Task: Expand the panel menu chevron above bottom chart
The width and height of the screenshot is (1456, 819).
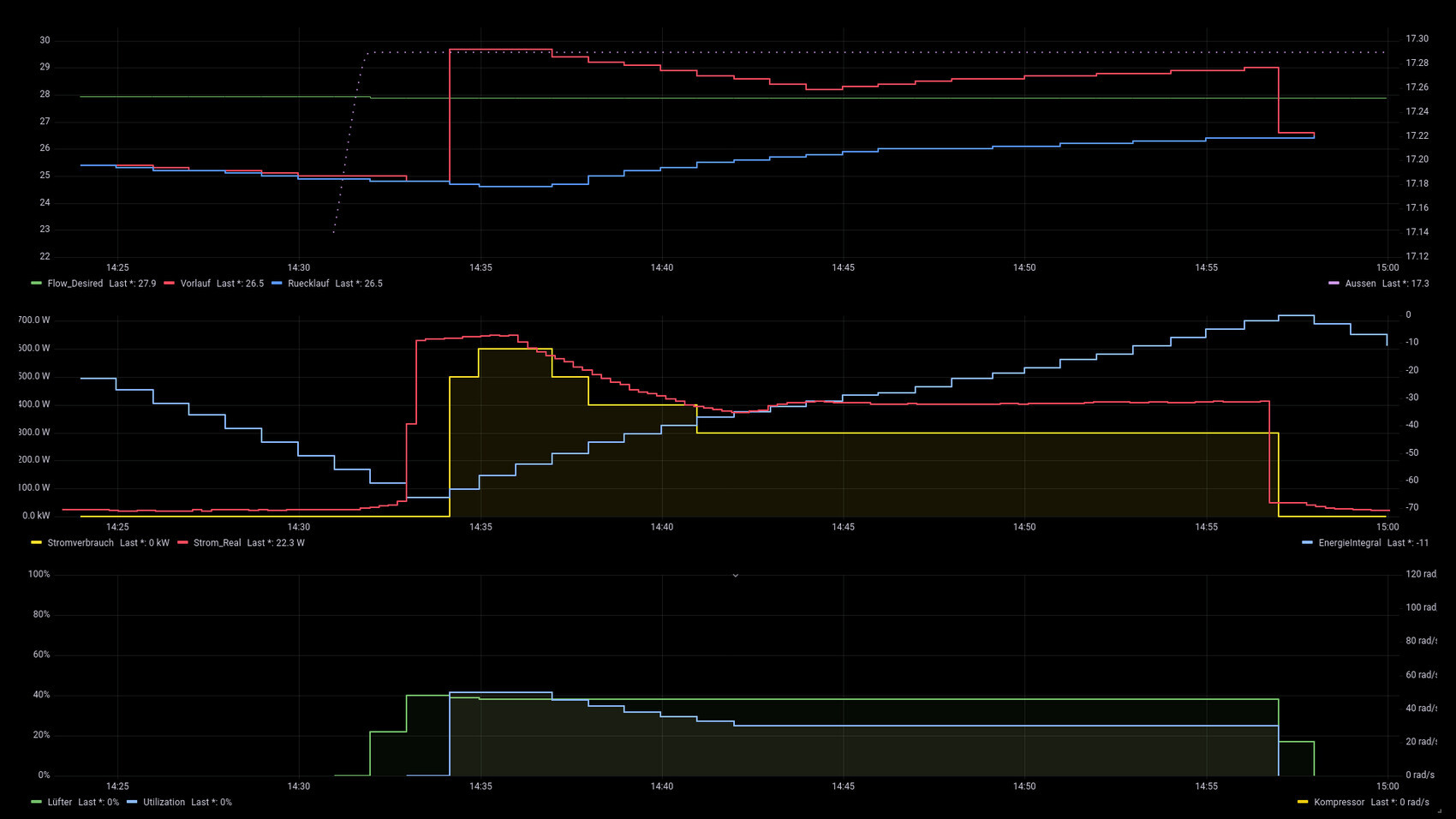Action: click(735, 576)
